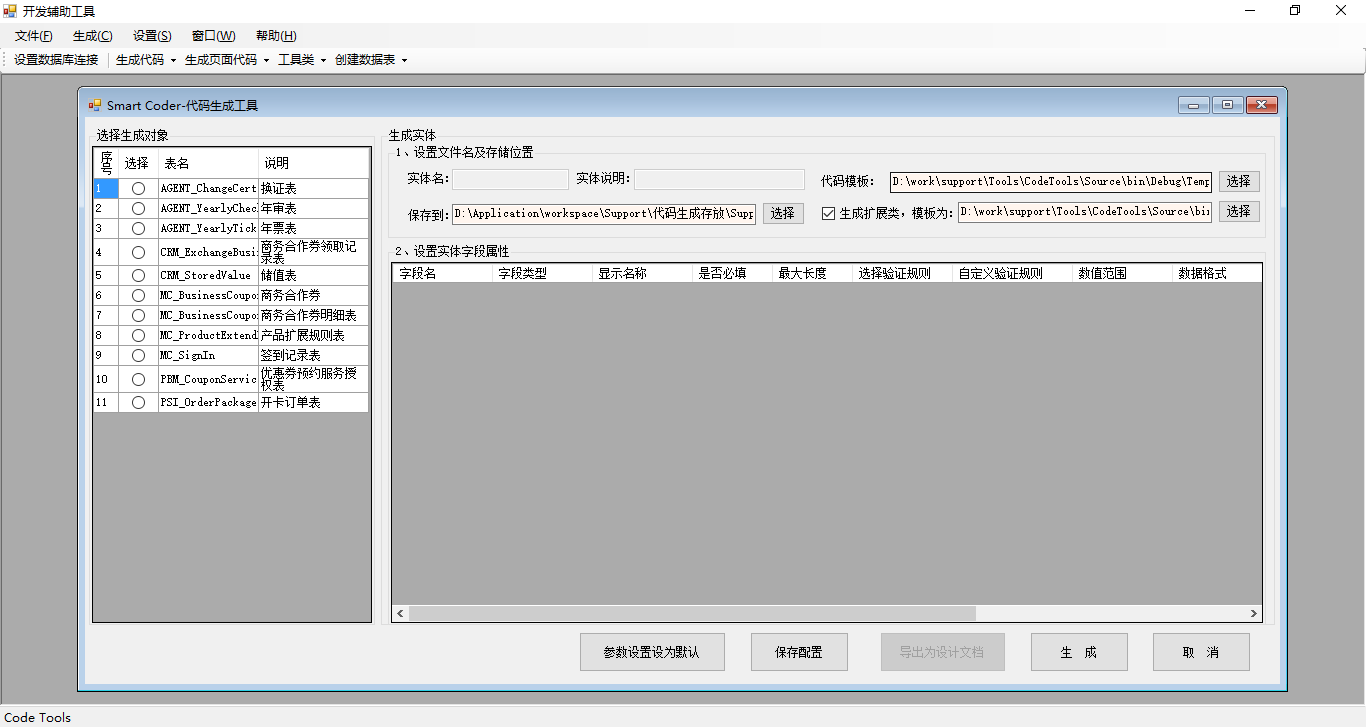
Task: Click the 数据格式 column header
Action: (x=1217, y=273)
